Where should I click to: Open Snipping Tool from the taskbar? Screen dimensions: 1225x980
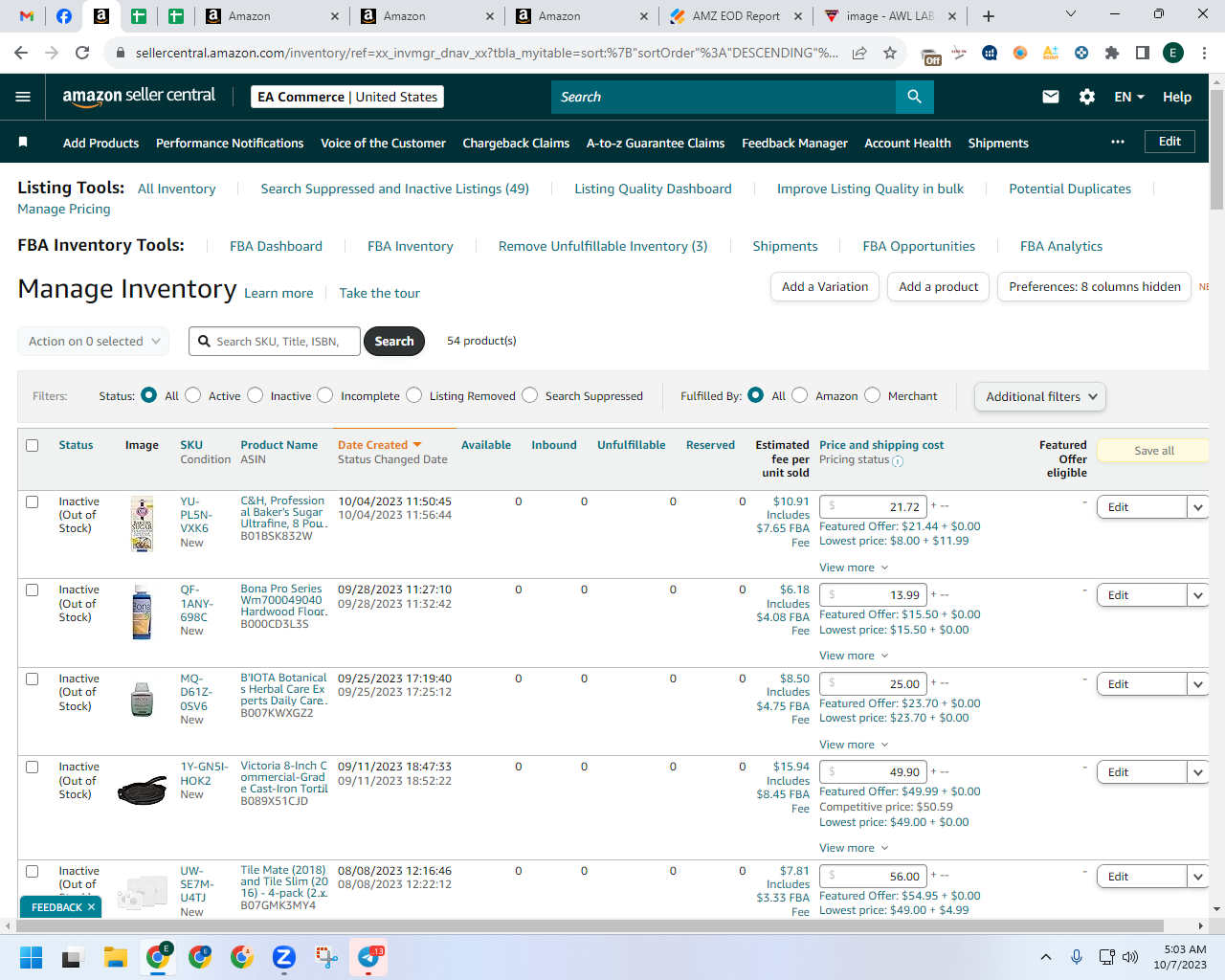click(x=326, y=957)
